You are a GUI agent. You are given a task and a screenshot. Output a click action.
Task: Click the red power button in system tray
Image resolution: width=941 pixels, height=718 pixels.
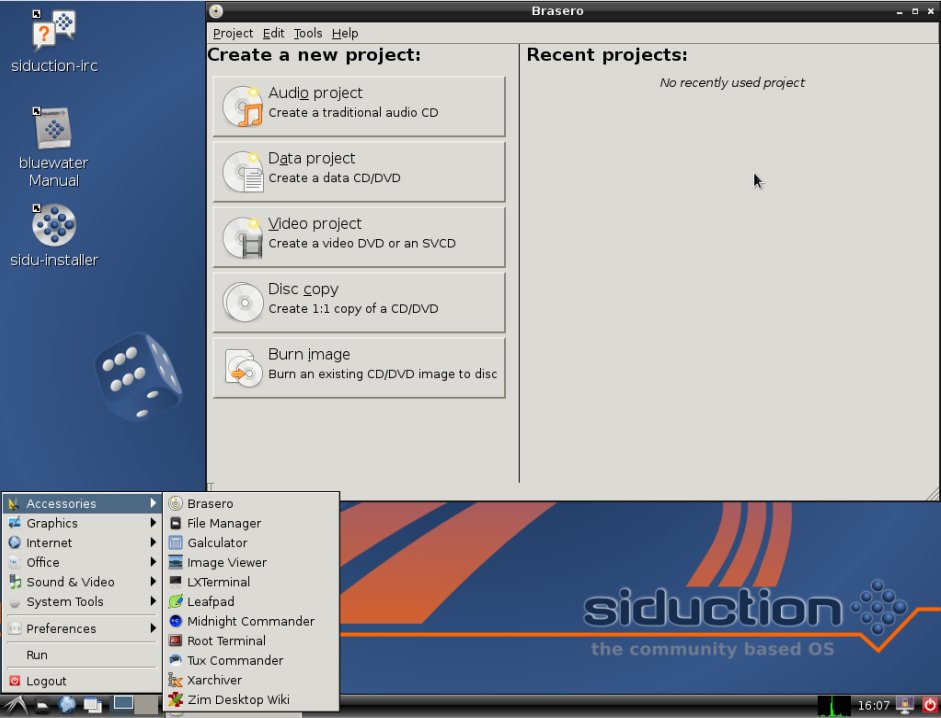coord(930,705)
